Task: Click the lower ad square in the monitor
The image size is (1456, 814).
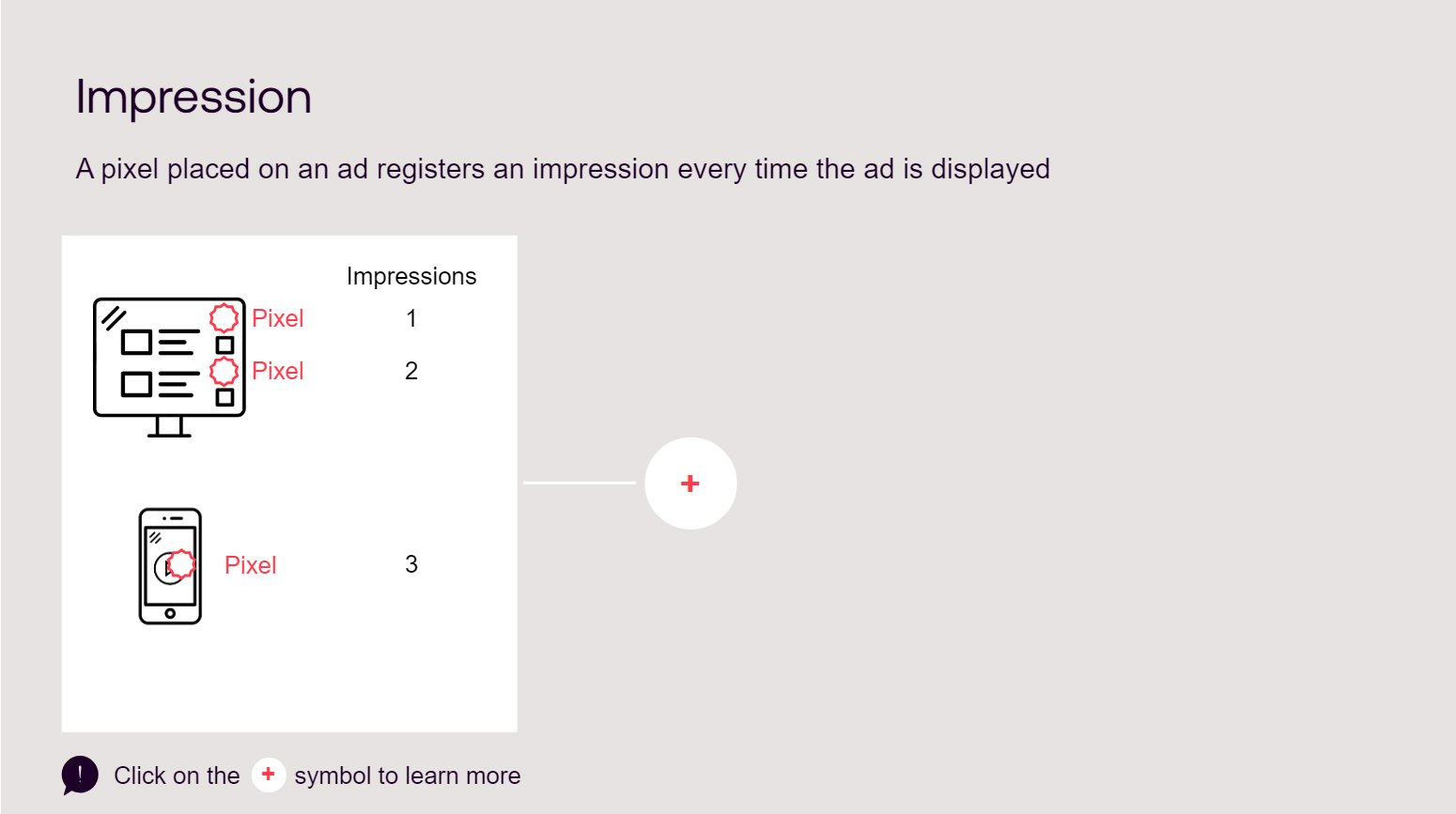Action: 136,384
